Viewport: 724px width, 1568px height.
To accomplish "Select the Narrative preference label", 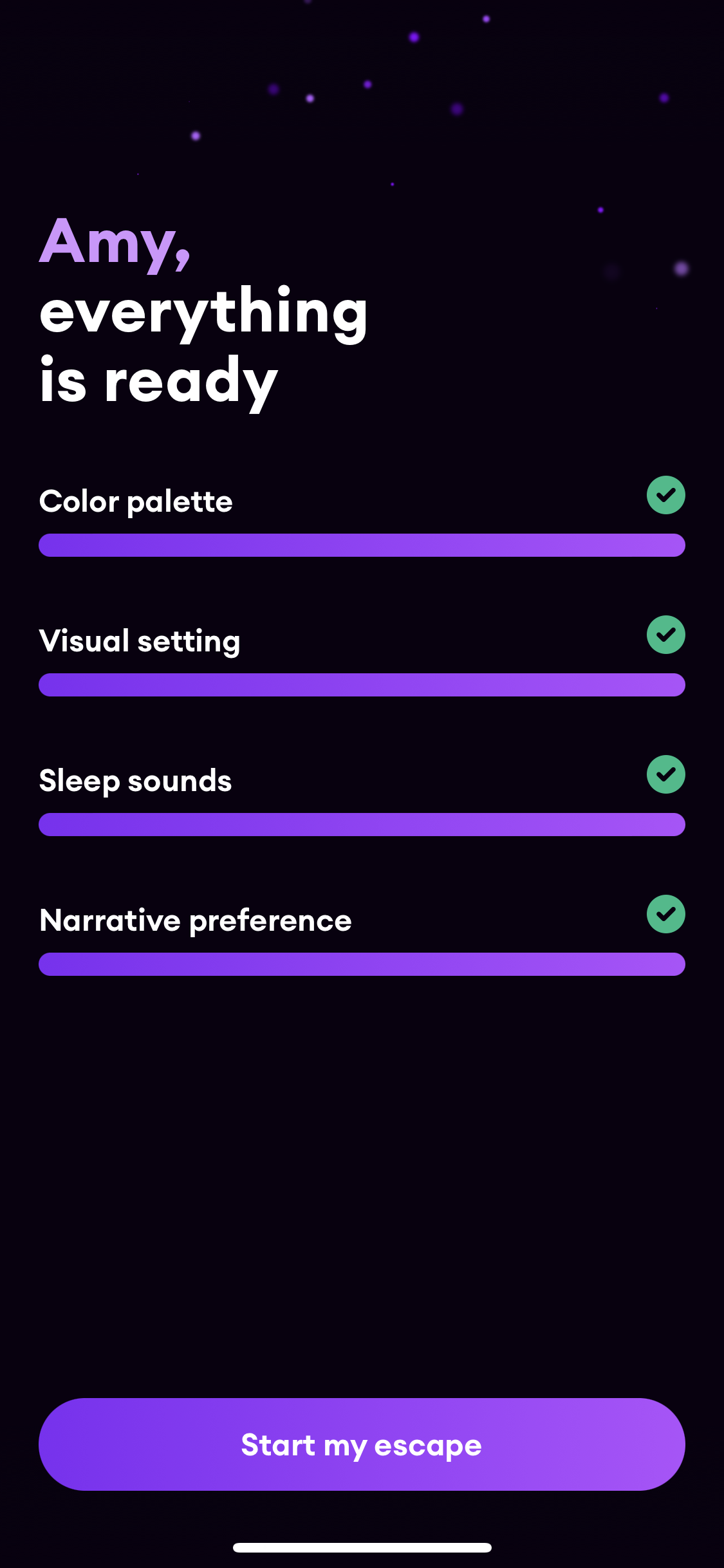I will [x=196, y=920].
